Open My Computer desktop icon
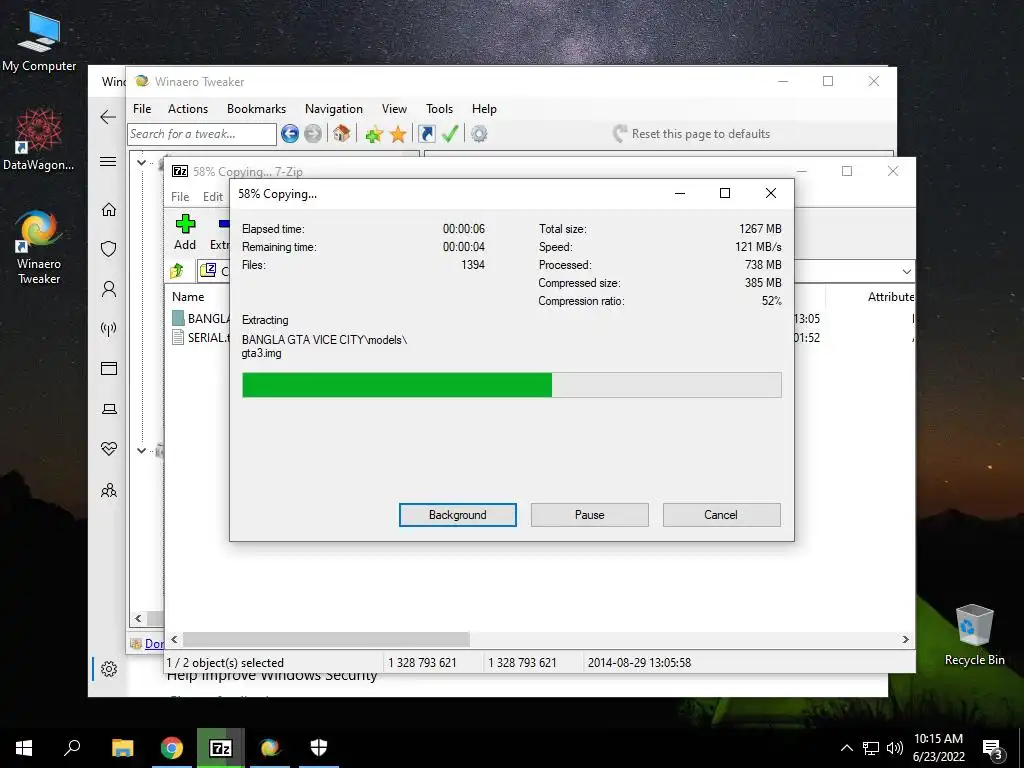The height and width of the screenshot is (768, 1024). click(39, 40)
